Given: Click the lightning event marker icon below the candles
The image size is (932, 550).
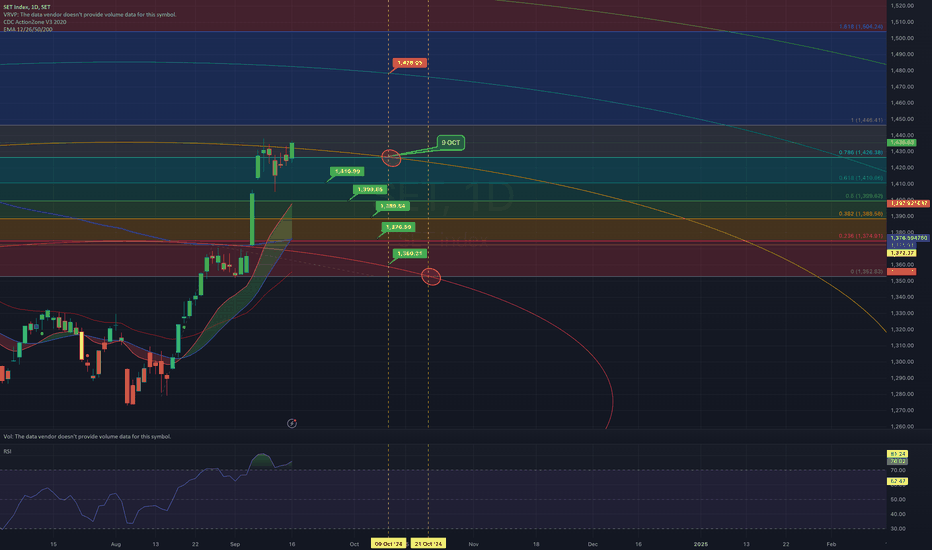Looking at the screenshot, I should pos(292,423).
